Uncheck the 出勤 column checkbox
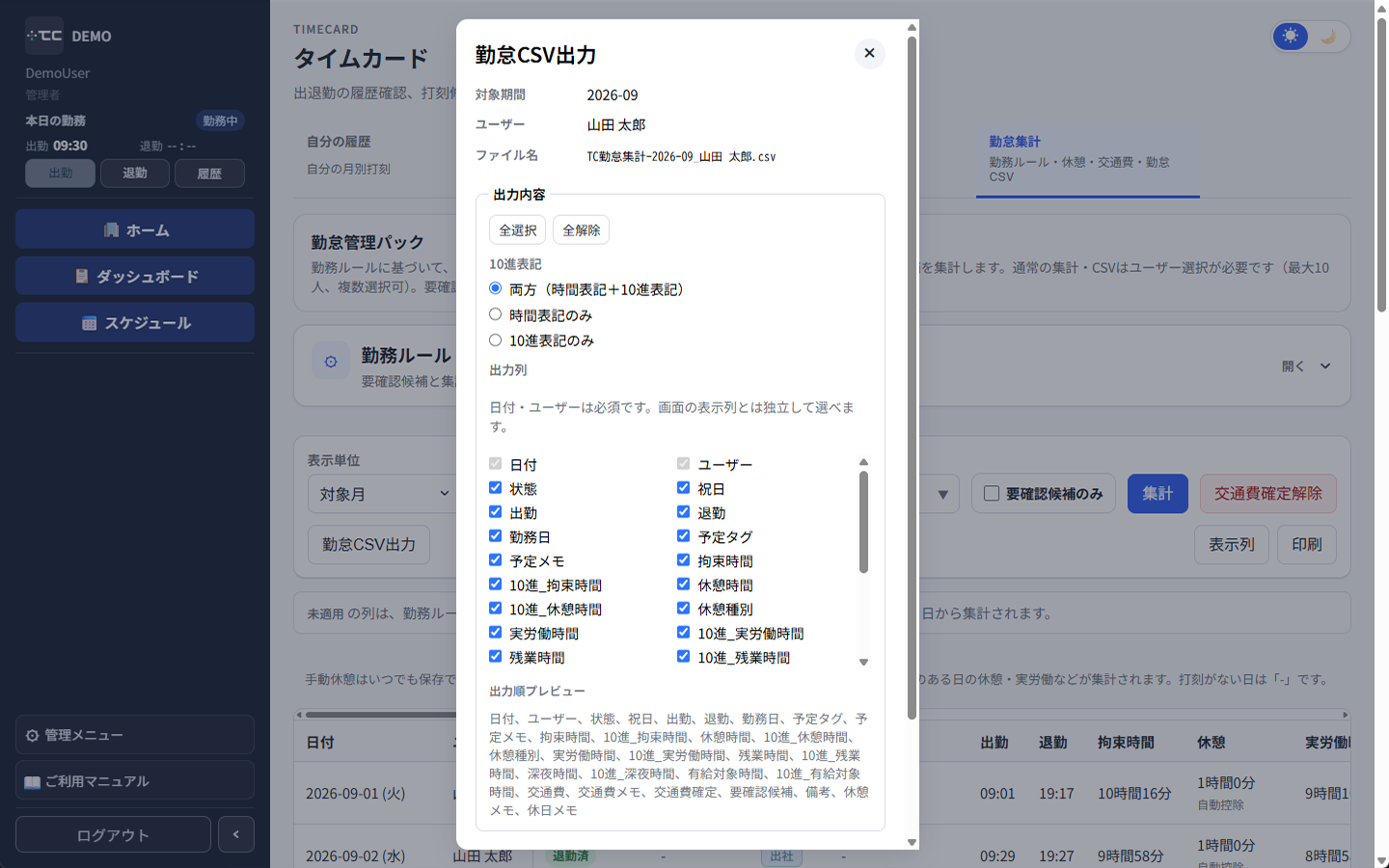The width and height of the screenshot is (1389, 868). click(496, 512)
